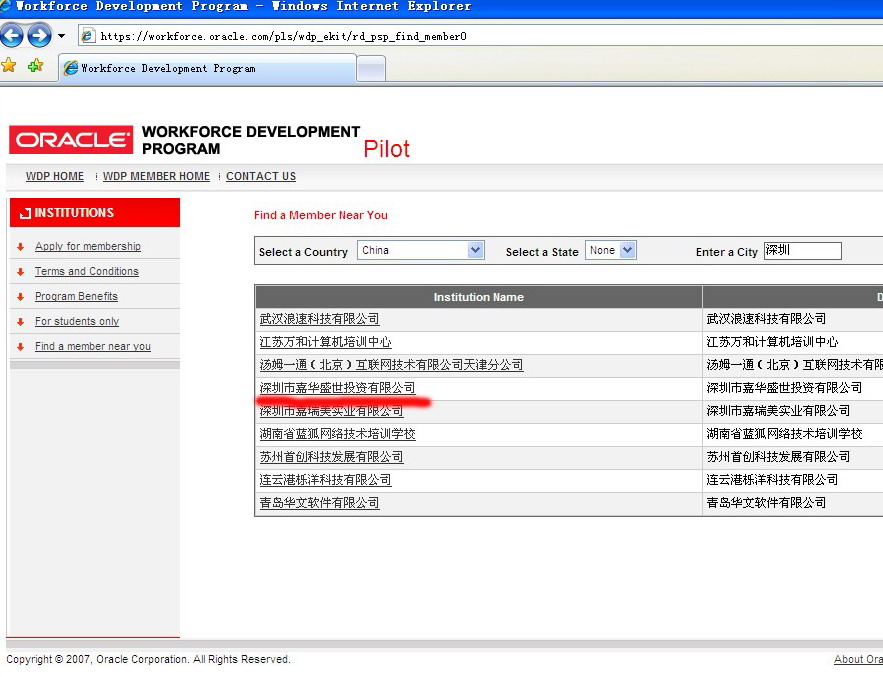Open Find a member near you link
Image resolution: width=883 pixels, height=677 pixels.
tap(93, 346)
